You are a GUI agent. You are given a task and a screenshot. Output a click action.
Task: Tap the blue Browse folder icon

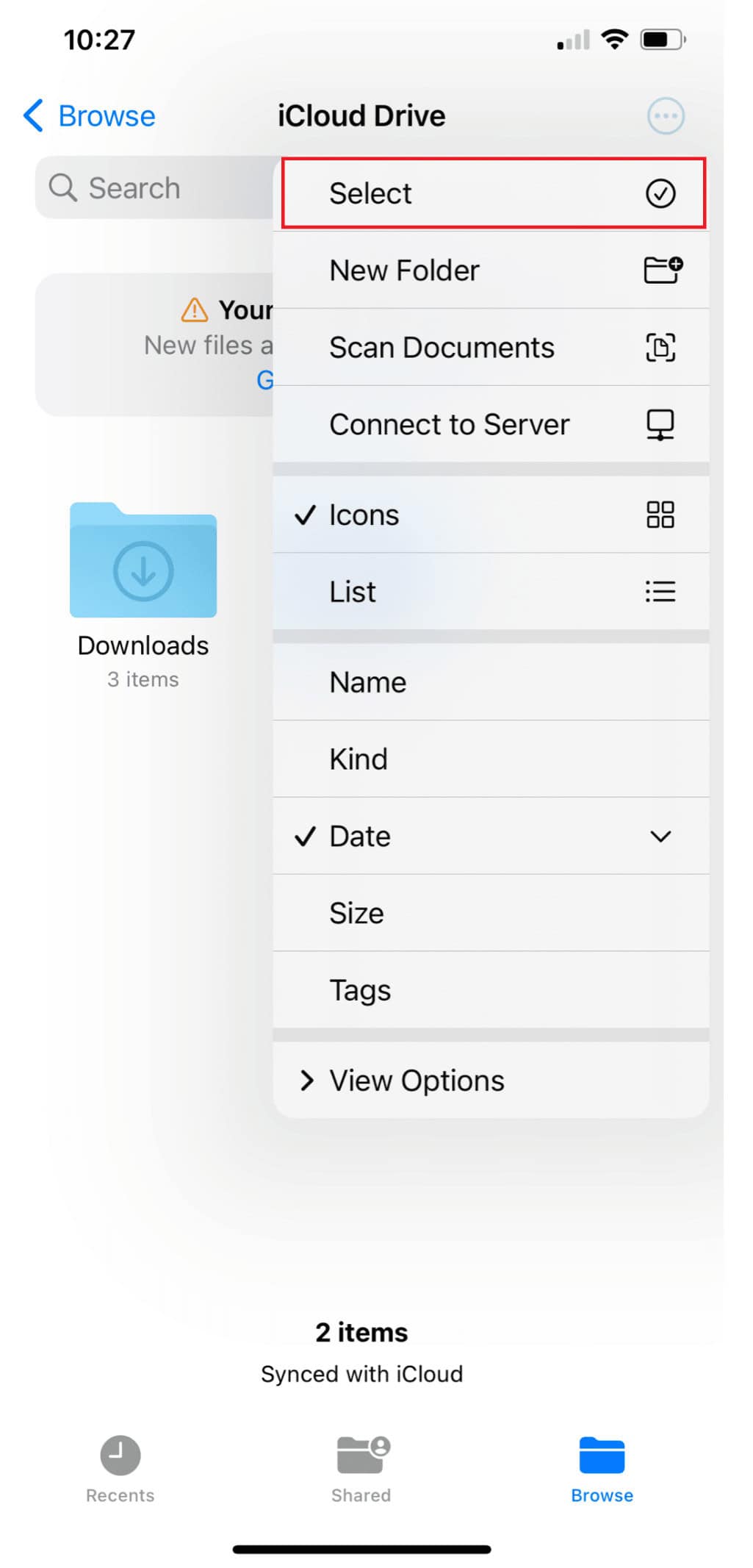point(602,1455)
